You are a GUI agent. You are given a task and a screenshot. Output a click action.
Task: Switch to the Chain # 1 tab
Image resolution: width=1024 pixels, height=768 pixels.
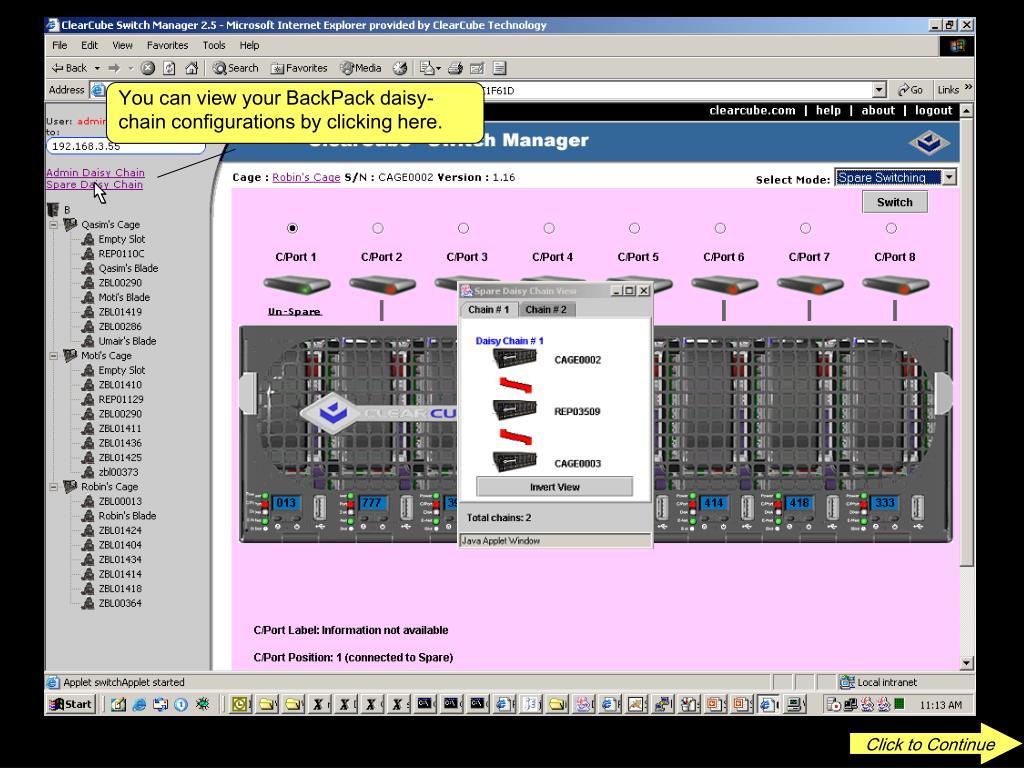coord(488,310)
